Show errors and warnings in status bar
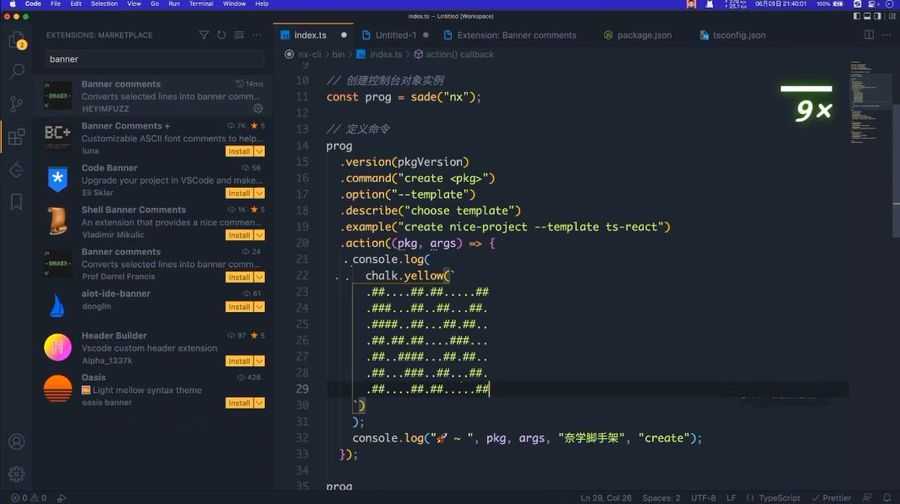 [29, 498]
